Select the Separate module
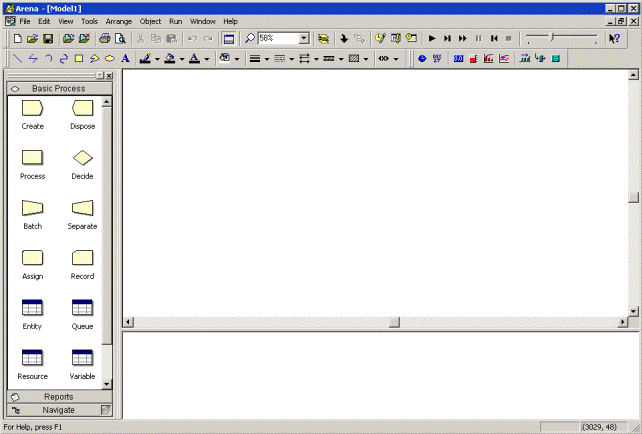Image resolution: width=642 pixels, height=434 pixels. click(82, 215)
